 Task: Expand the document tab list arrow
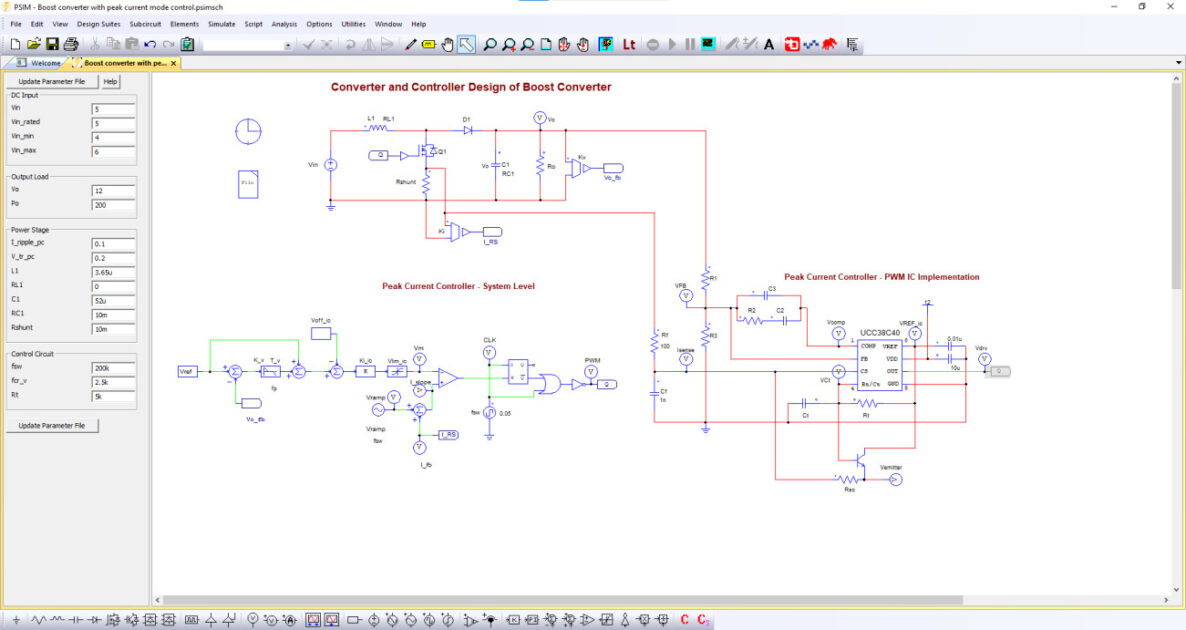click(x=1178, y=63)
